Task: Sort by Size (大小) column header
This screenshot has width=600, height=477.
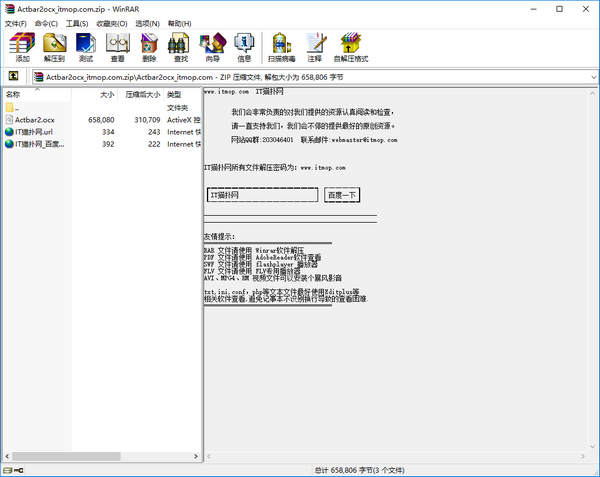Action: tap(95, 94)
